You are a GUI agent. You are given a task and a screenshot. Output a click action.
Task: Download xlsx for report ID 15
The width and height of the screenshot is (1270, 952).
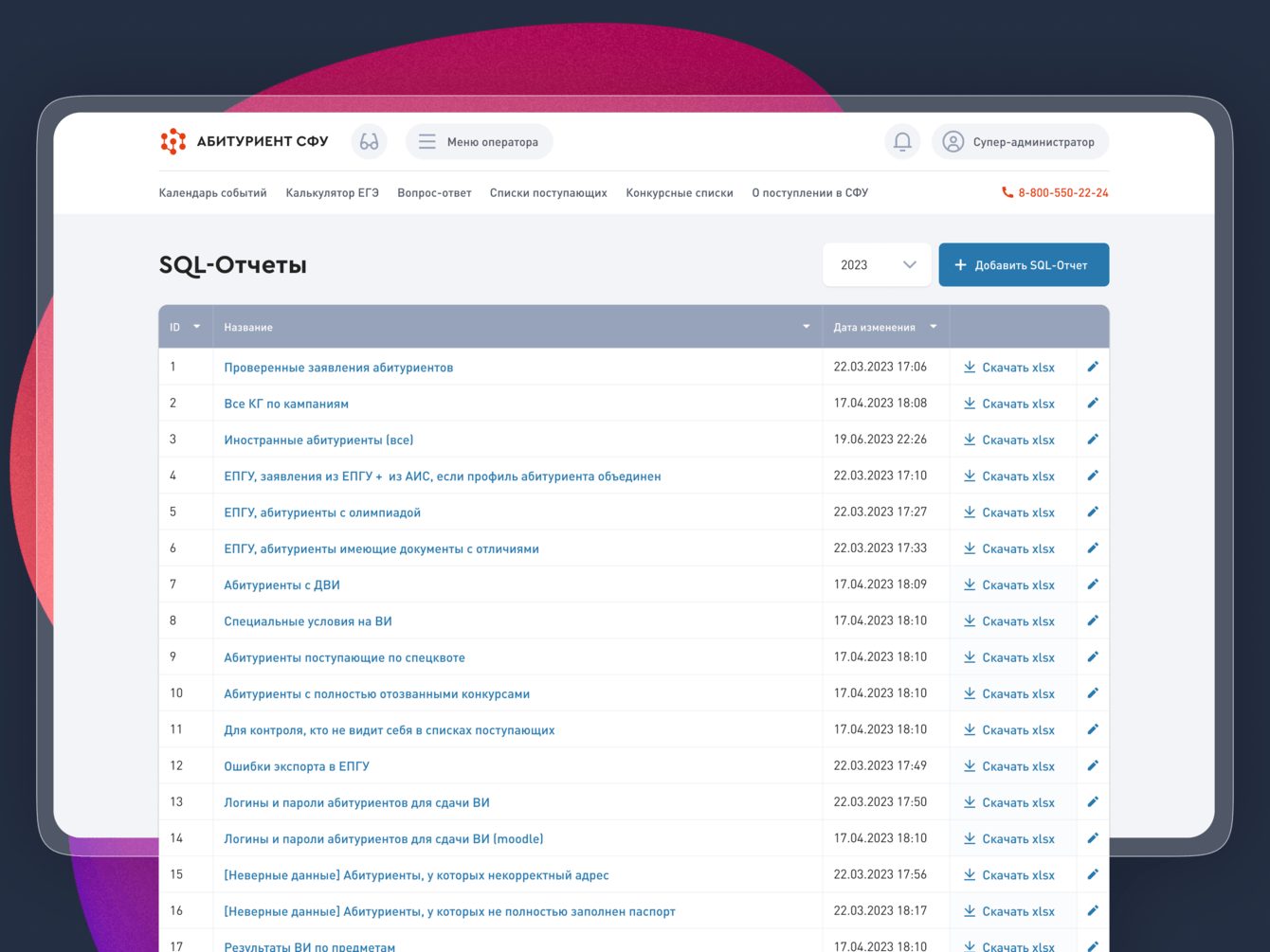point(1009,875)
